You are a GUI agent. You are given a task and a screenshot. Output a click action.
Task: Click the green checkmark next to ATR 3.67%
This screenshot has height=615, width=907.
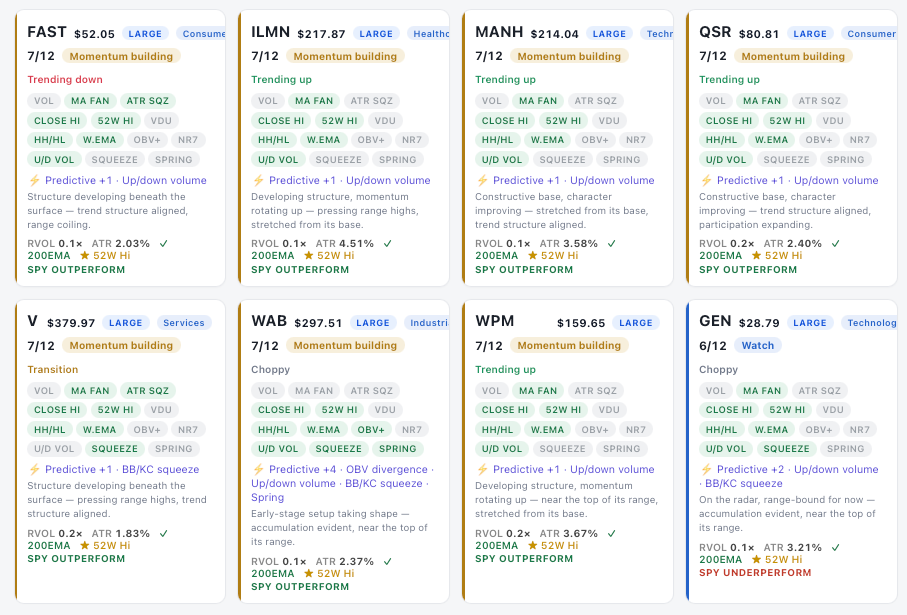pyautogui.click(x=611, y=533)
